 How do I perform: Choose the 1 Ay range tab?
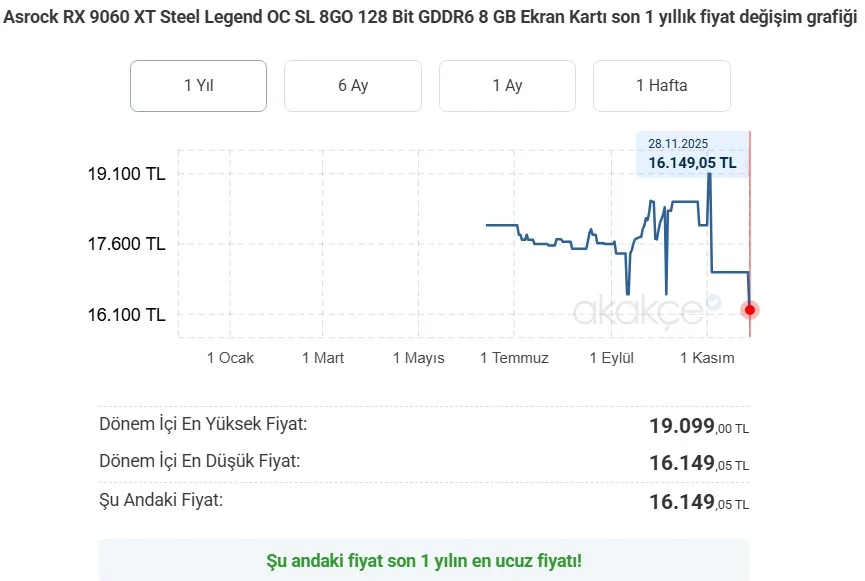[507, 86]
